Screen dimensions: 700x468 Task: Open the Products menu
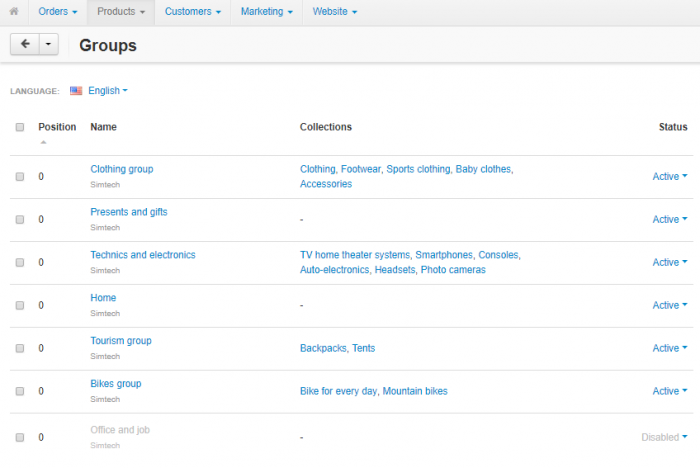pos(121,12)
